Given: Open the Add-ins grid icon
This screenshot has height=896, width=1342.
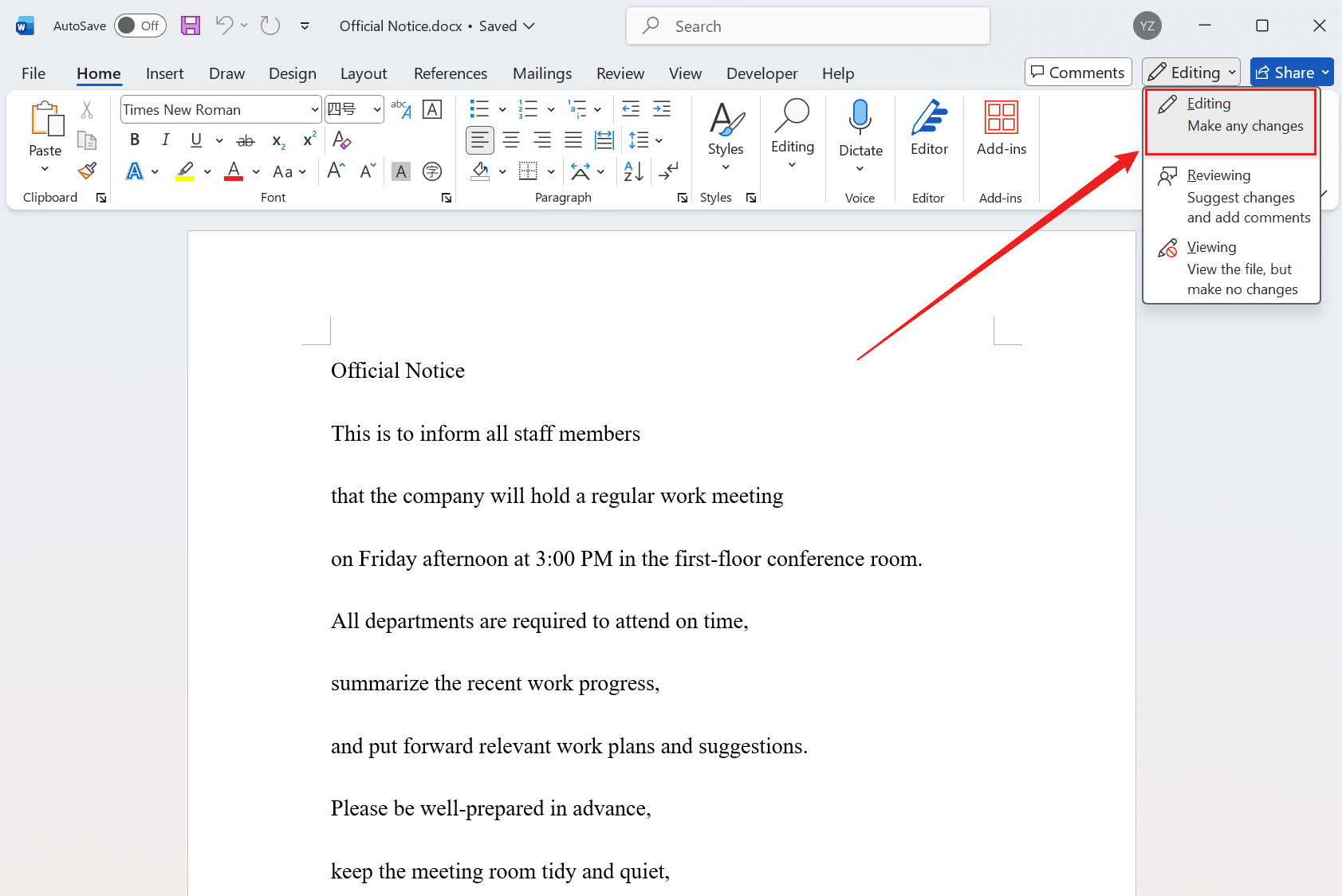Looking at the screenshot, I should (x=1001, y=128).
